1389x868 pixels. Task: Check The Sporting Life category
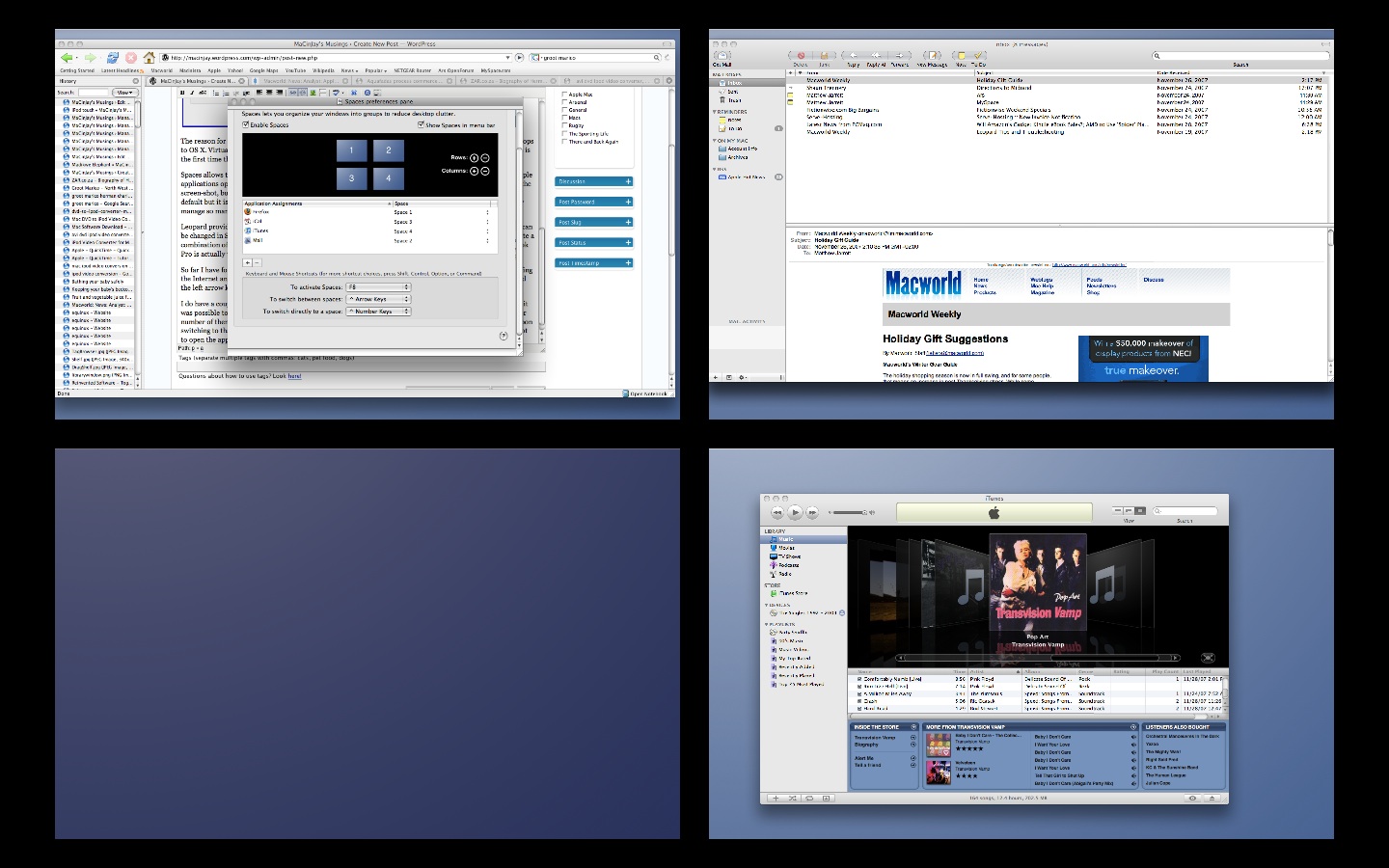click(564, 134)
